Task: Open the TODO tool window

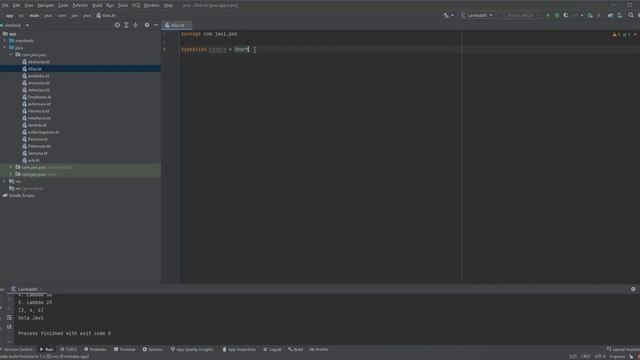Action: point(69,349)
